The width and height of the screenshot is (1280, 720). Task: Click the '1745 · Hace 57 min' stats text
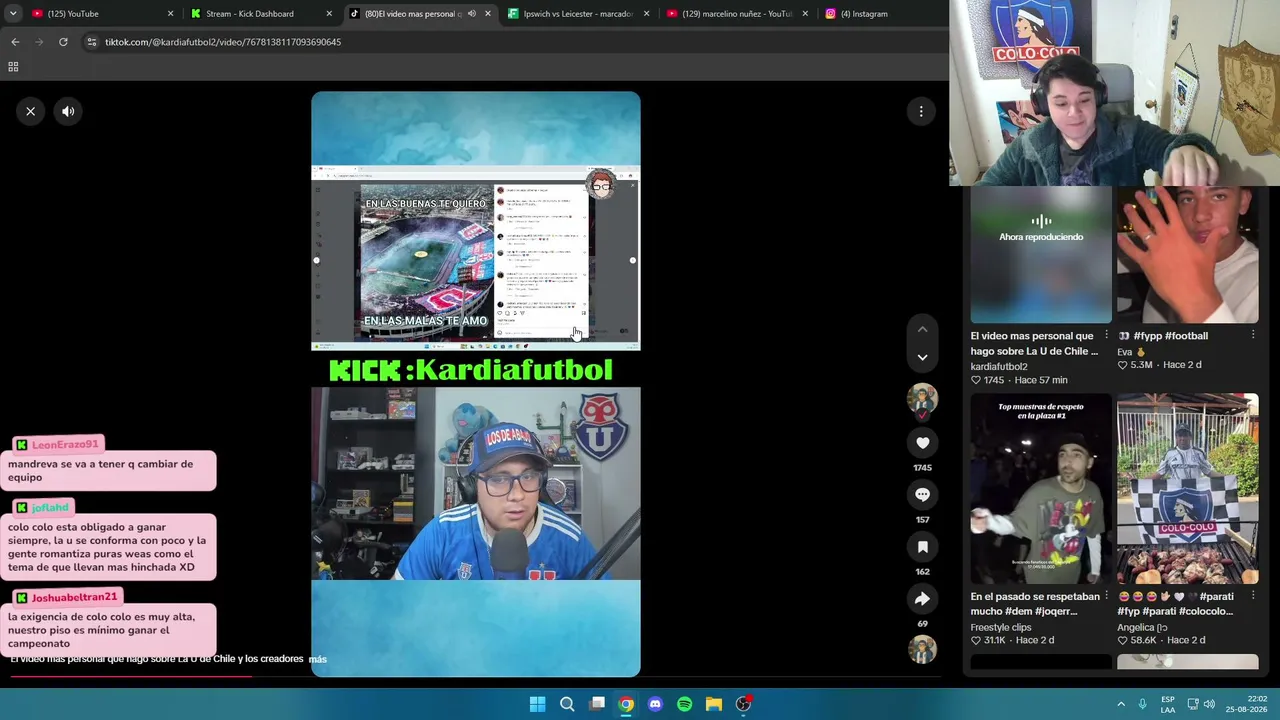pos(1019,380)
